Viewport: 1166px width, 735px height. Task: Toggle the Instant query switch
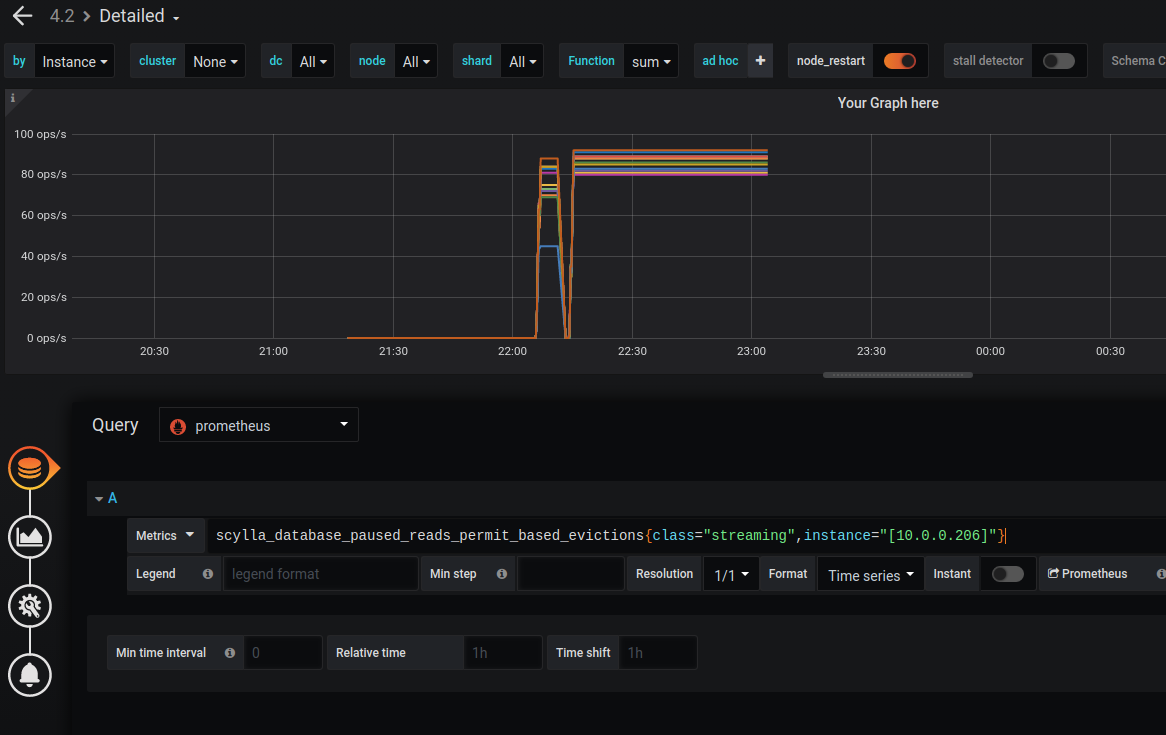(x=1008, y=574)
